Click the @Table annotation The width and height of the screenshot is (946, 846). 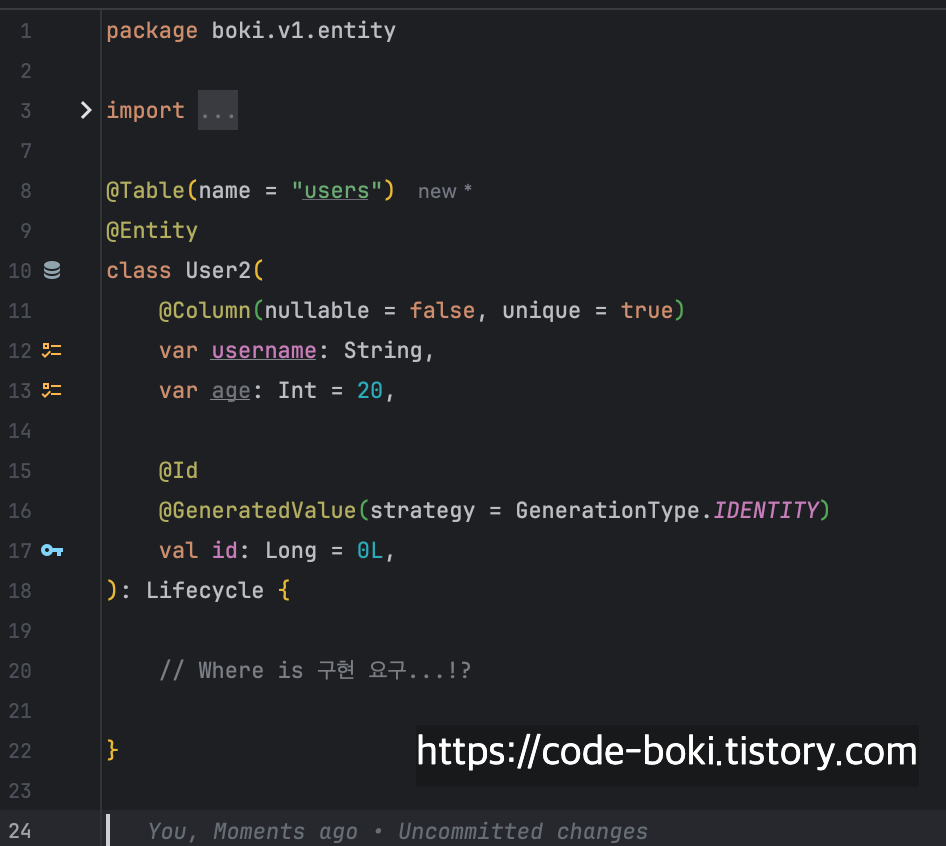pyautogui.click(x=145, y=191)
